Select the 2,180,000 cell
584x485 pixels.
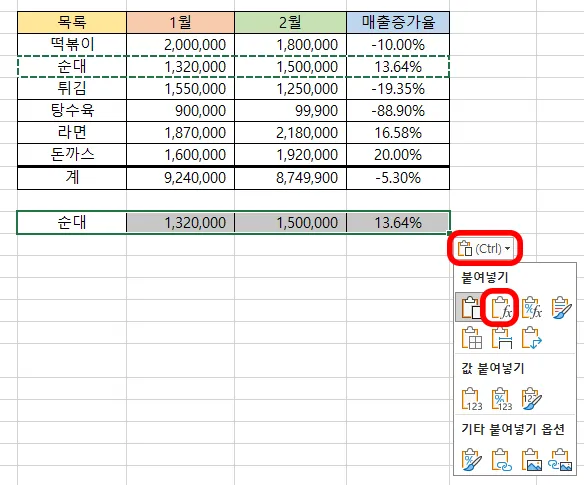tap(291, 133)
